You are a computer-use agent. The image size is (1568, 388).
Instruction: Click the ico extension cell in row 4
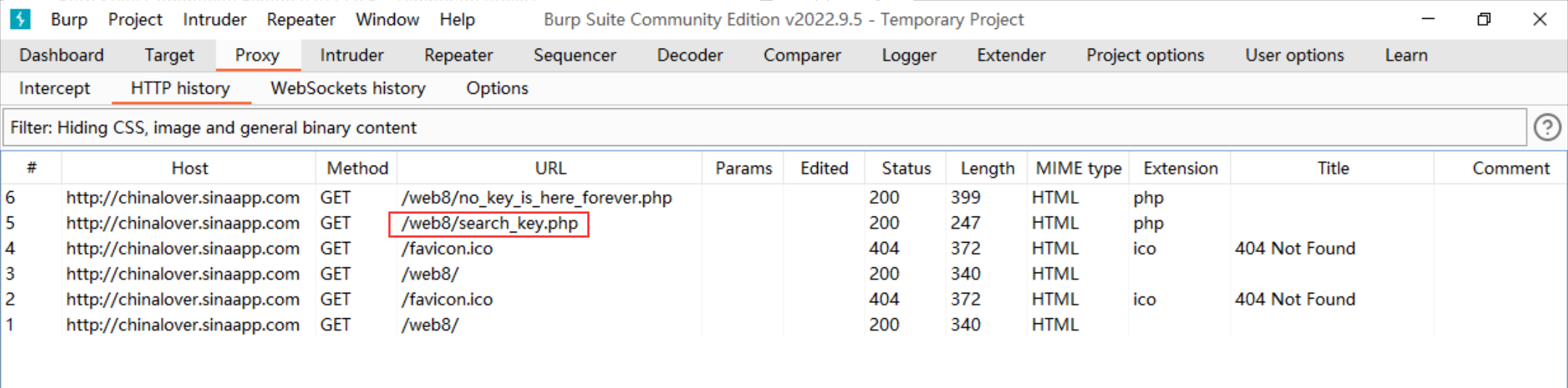coord(1144,248)
